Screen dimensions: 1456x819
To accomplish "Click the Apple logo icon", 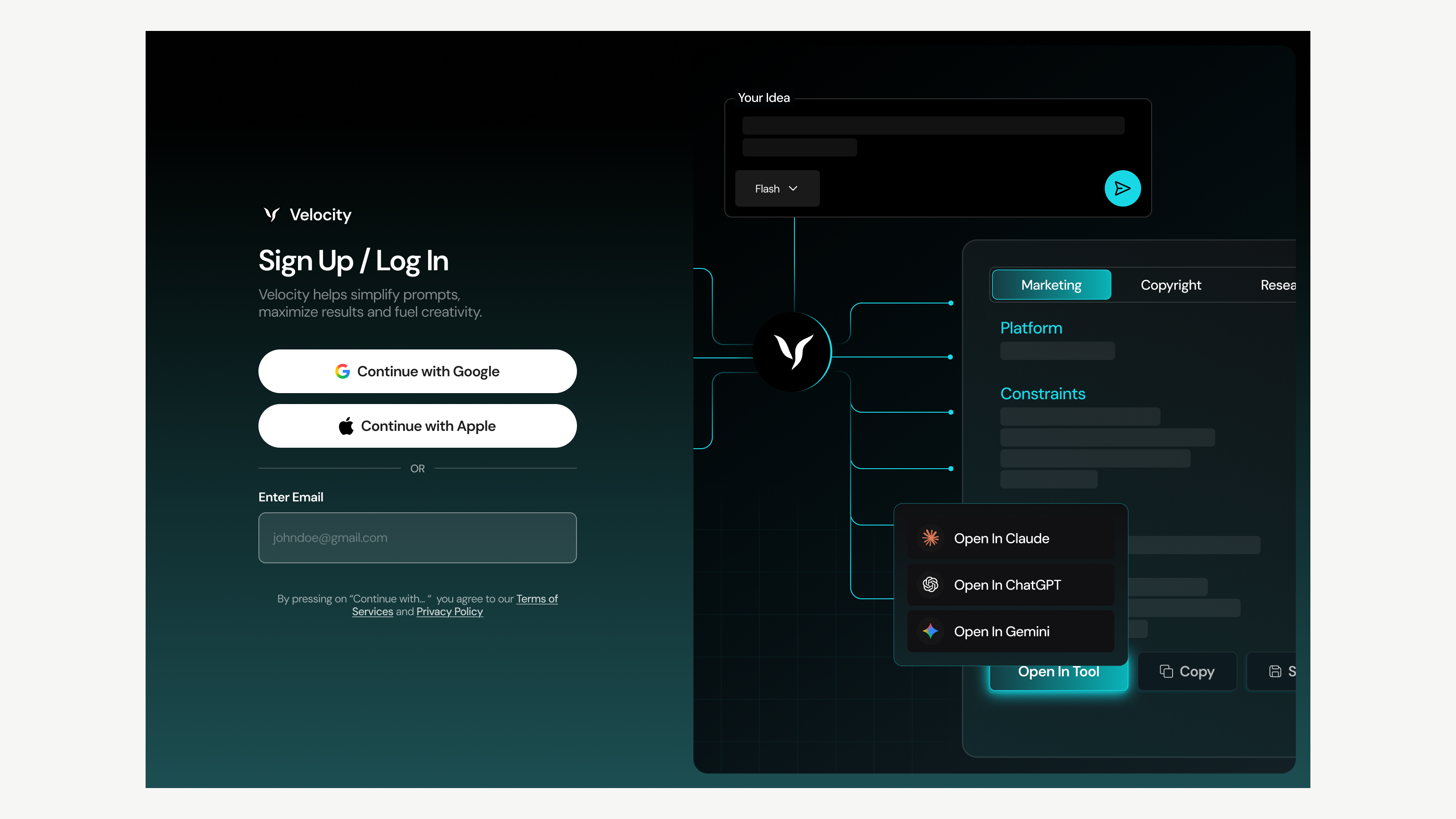I will pyautogui.click(x=346, y=425).
